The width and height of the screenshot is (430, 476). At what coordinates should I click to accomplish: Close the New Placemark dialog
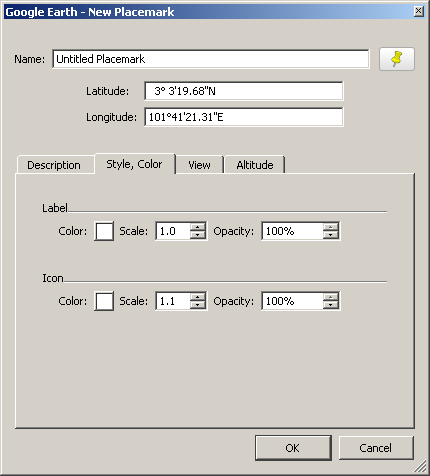419,12
